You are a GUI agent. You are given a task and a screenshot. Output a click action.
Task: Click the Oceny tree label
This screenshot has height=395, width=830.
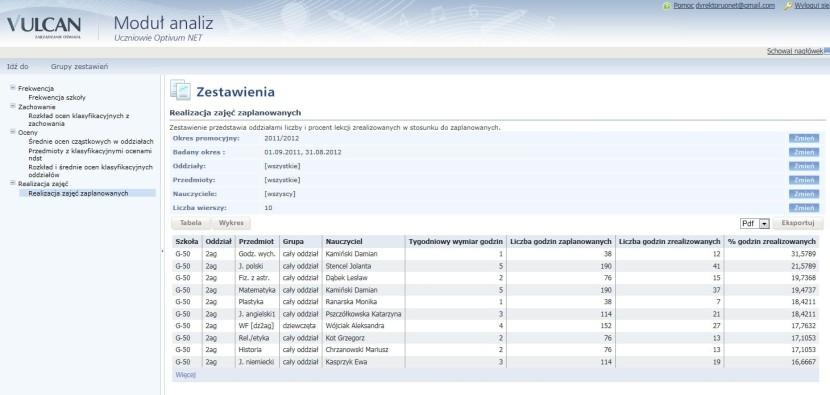[28, 132]
